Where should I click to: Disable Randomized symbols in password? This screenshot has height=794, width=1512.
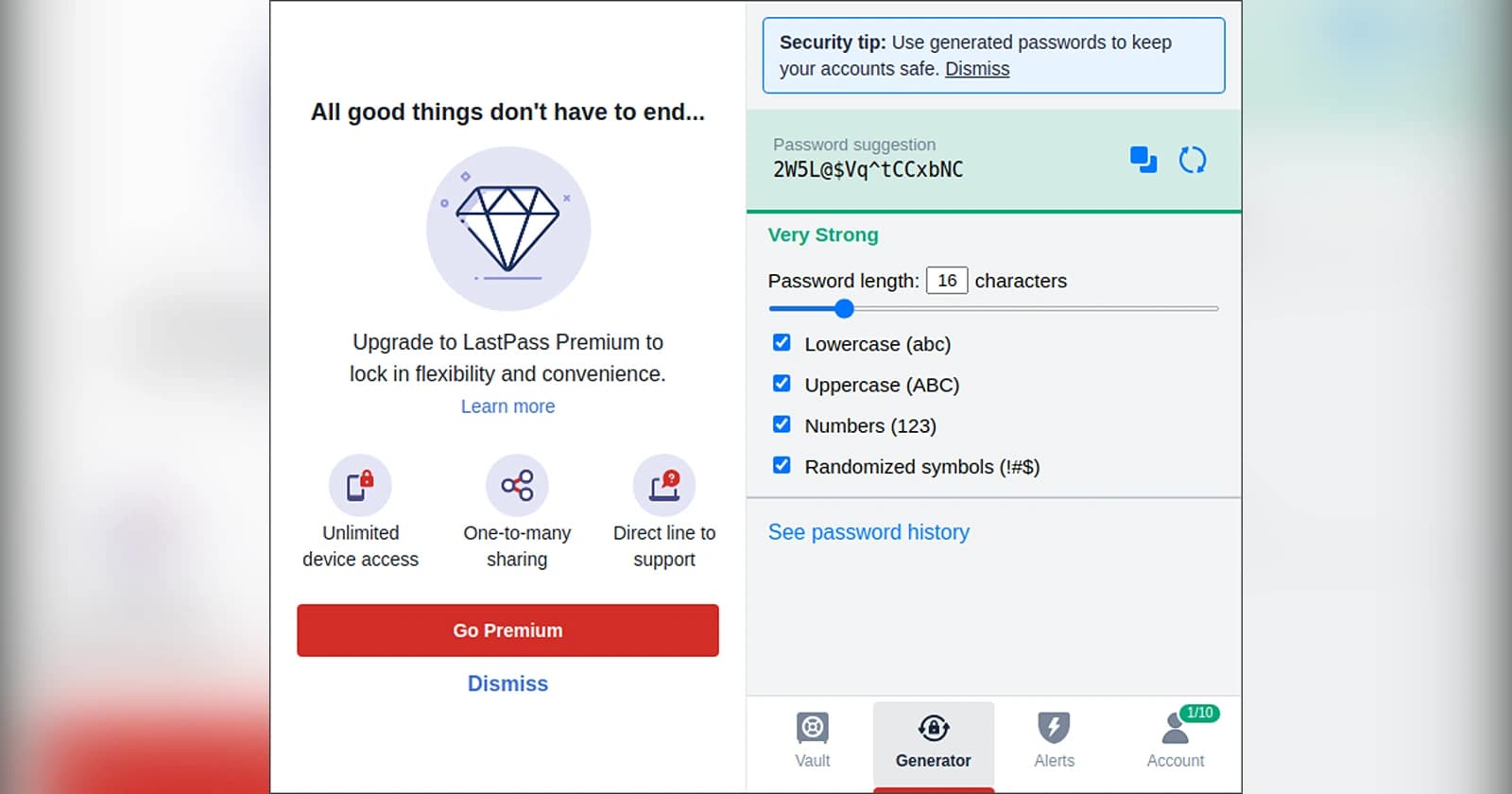coord(782,464)
